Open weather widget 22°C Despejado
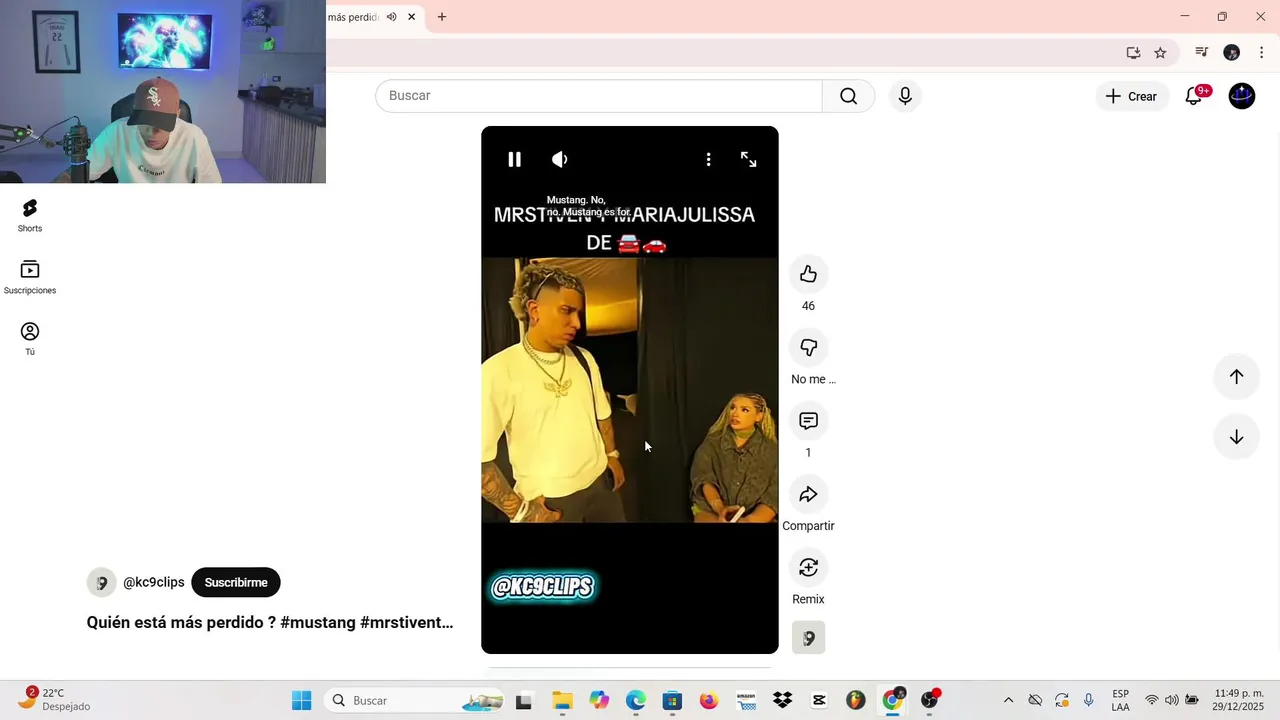 (x=55, y=700)
